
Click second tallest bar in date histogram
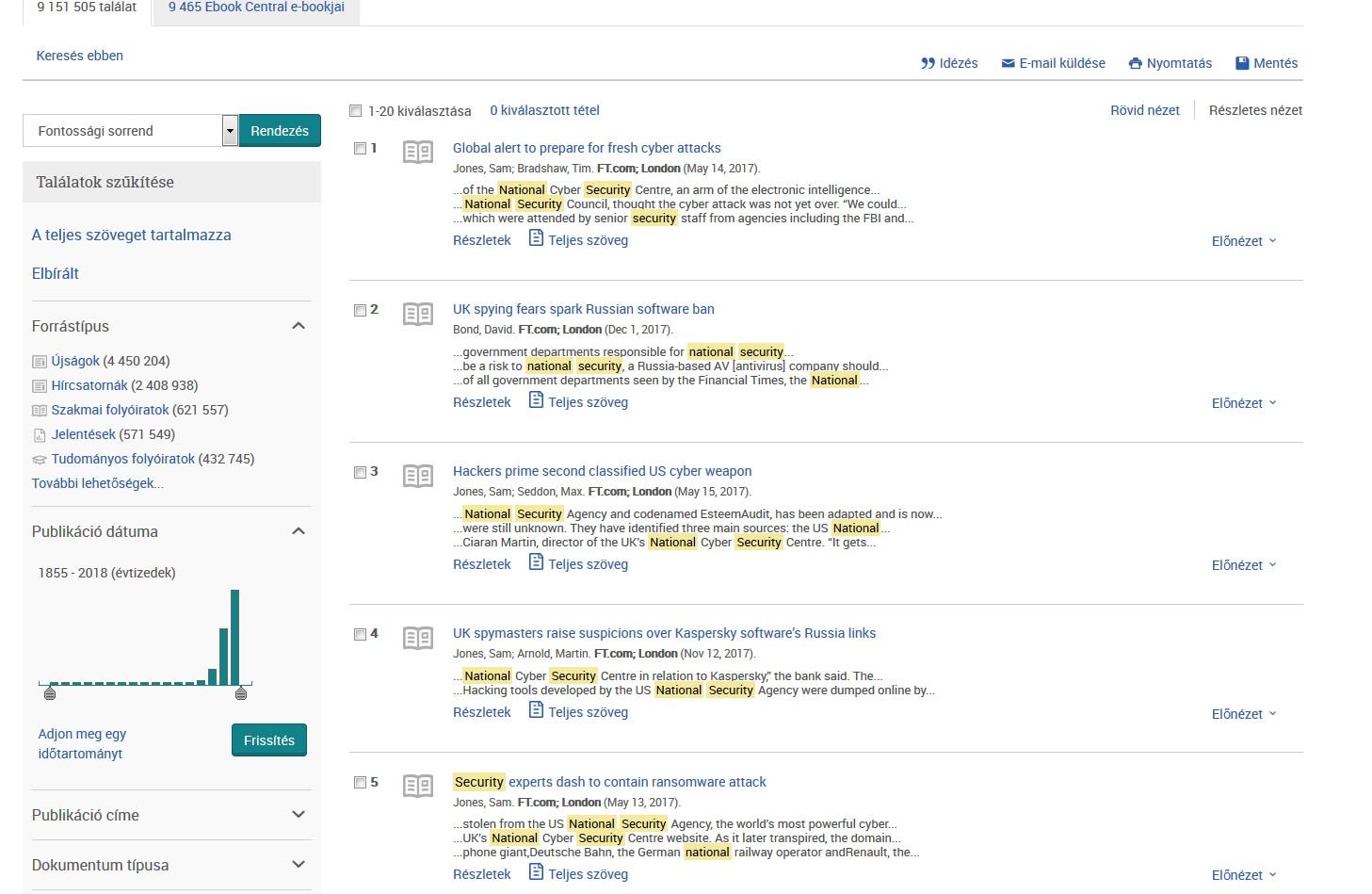tap(224, 657)
